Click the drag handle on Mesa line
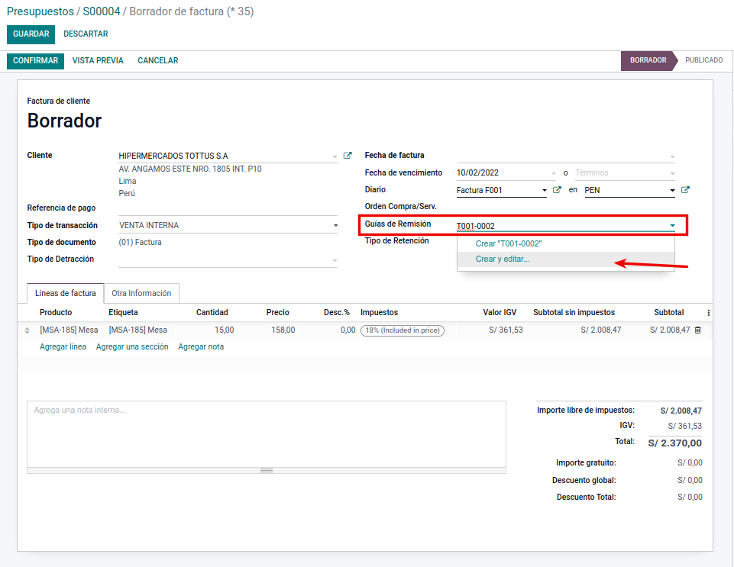This screenshot has width=734, height=567. click(27, 330)
